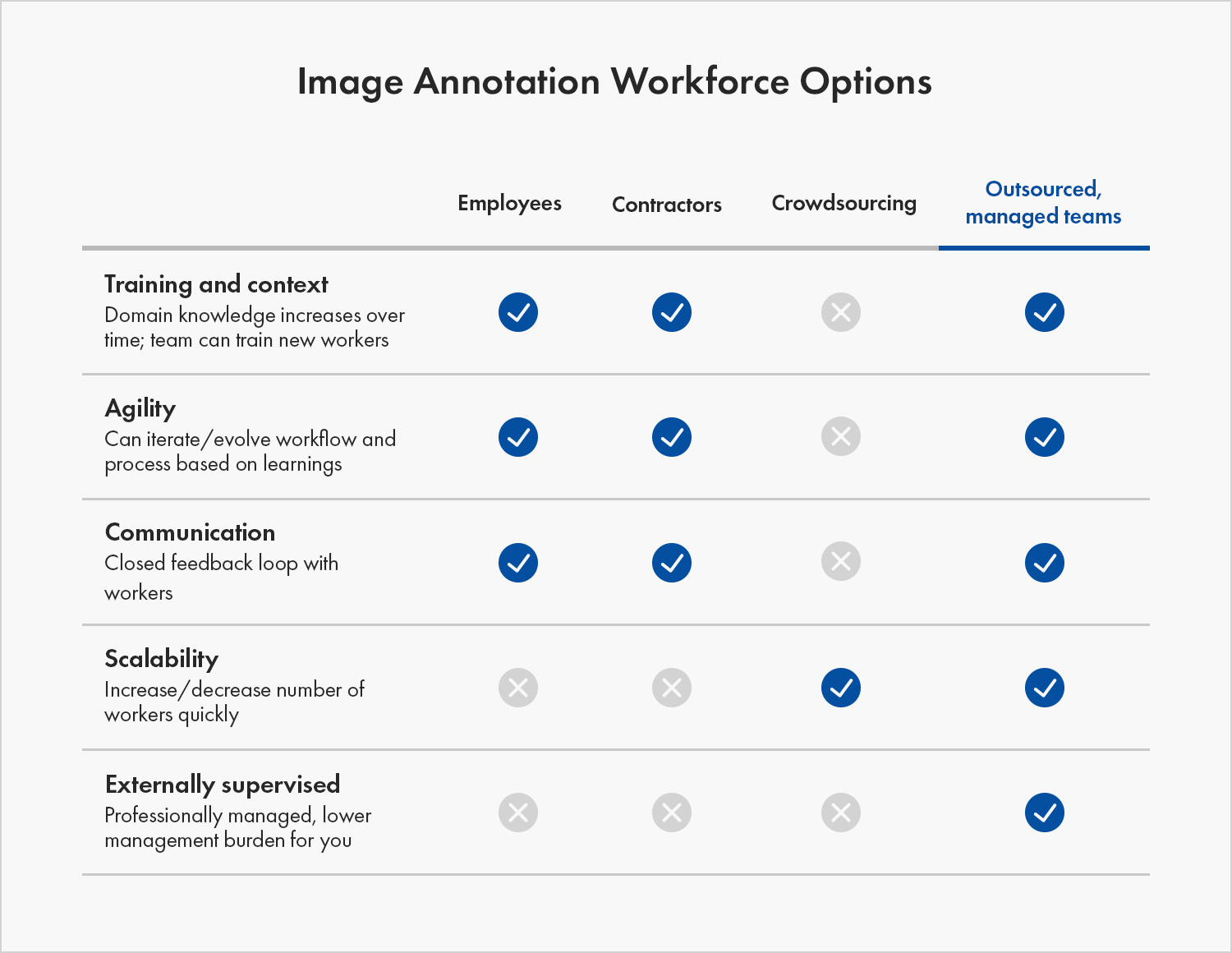1232x953 pixels.
Task: Click Employees checkmark for Training and context
Action: [518, 312]
